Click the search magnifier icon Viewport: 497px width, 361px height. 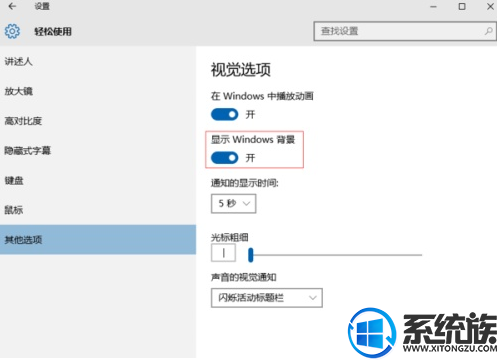[x=488, y=31]
